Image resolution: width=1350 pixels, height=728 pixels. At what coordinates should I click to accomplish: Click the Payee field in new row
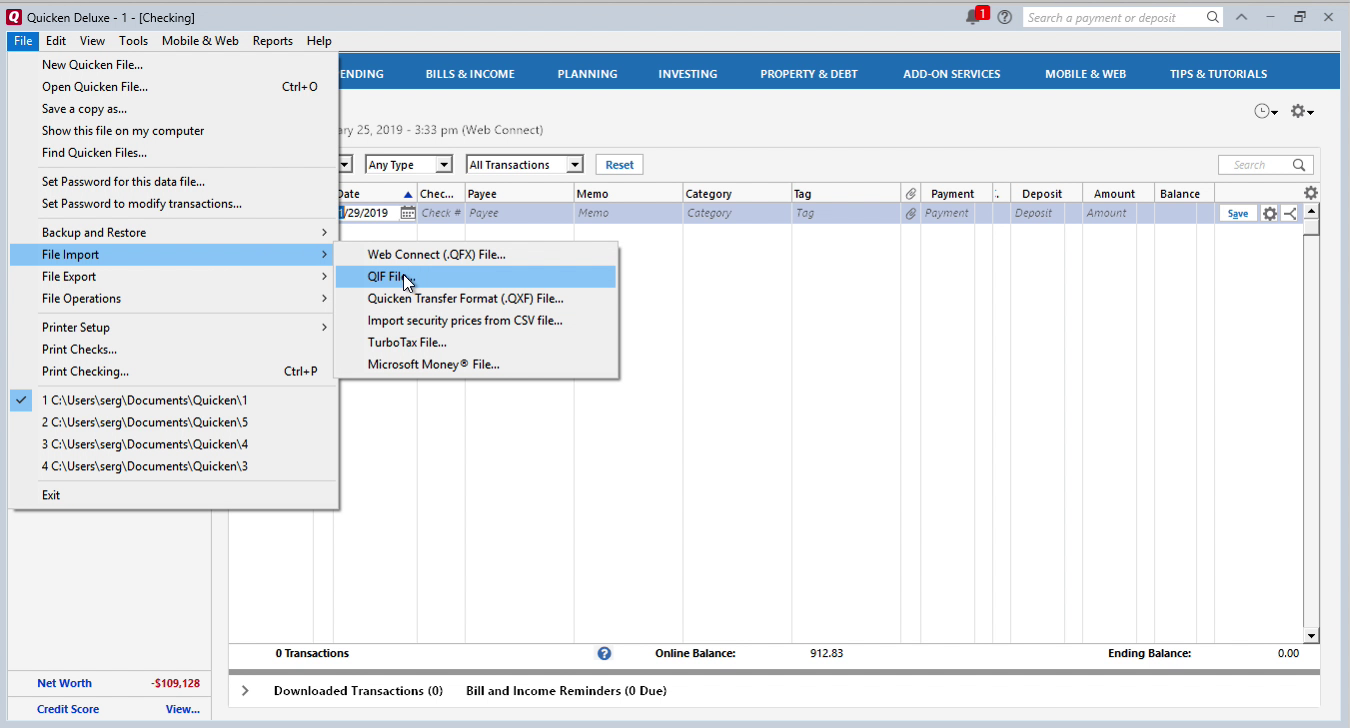click(519, 213)
